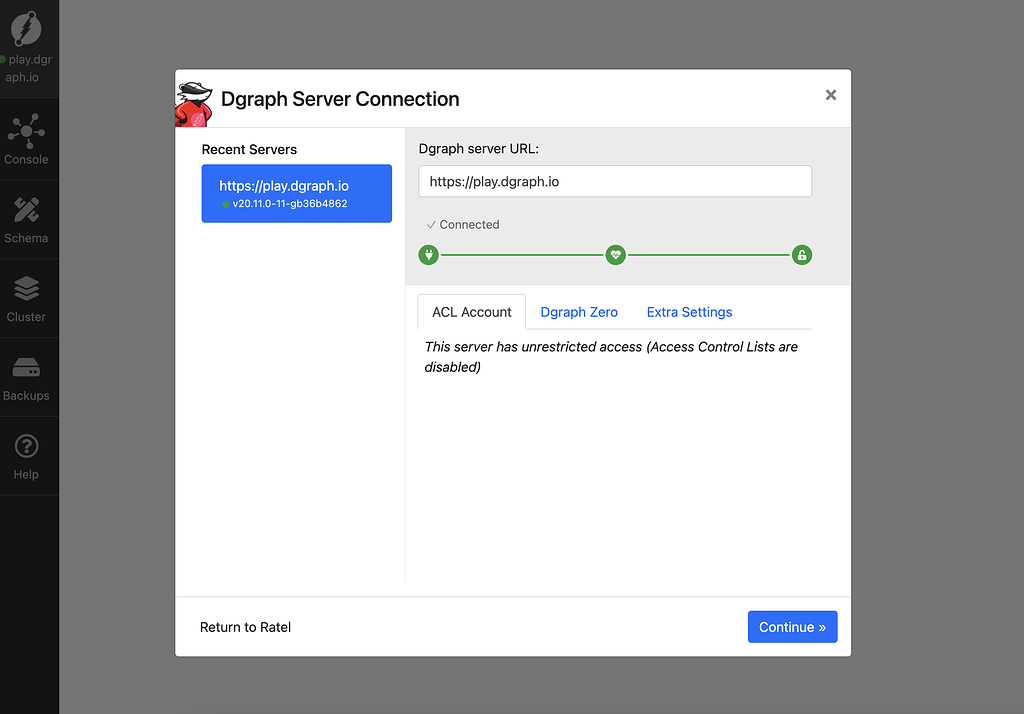Open the Help section
Screen dimensions: 1024x714
(x=27, y=456)
